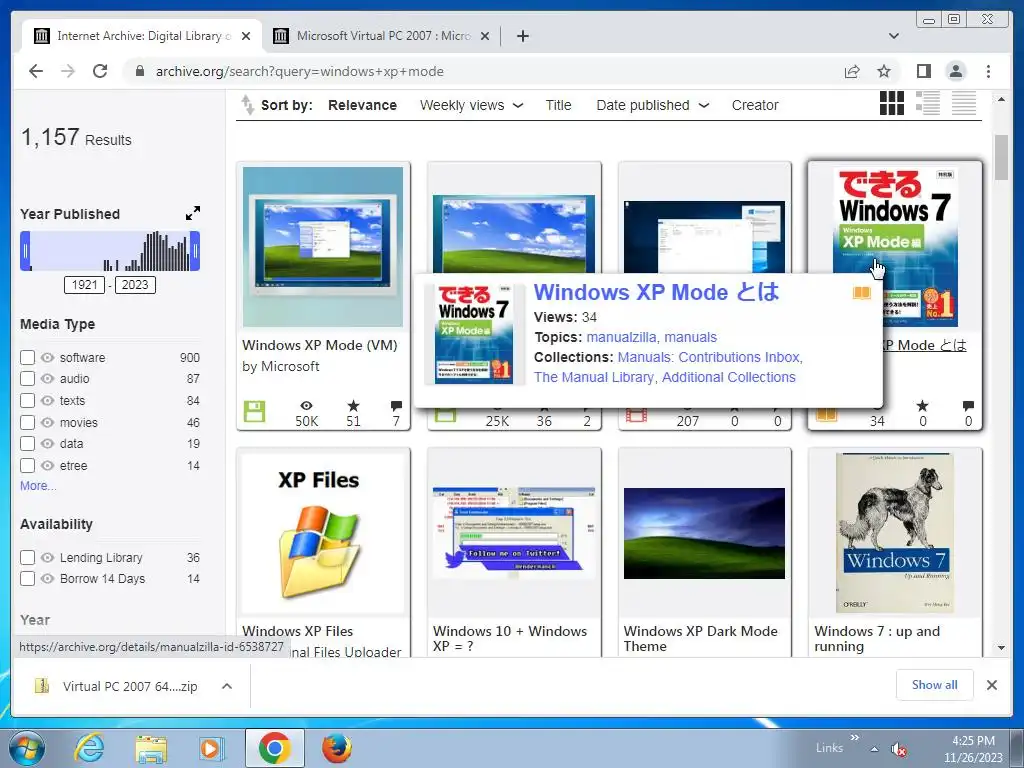Click the address bar URL
Viewport: 1024px width, 768px height.
pyautogui.click(x=300, y=71)
